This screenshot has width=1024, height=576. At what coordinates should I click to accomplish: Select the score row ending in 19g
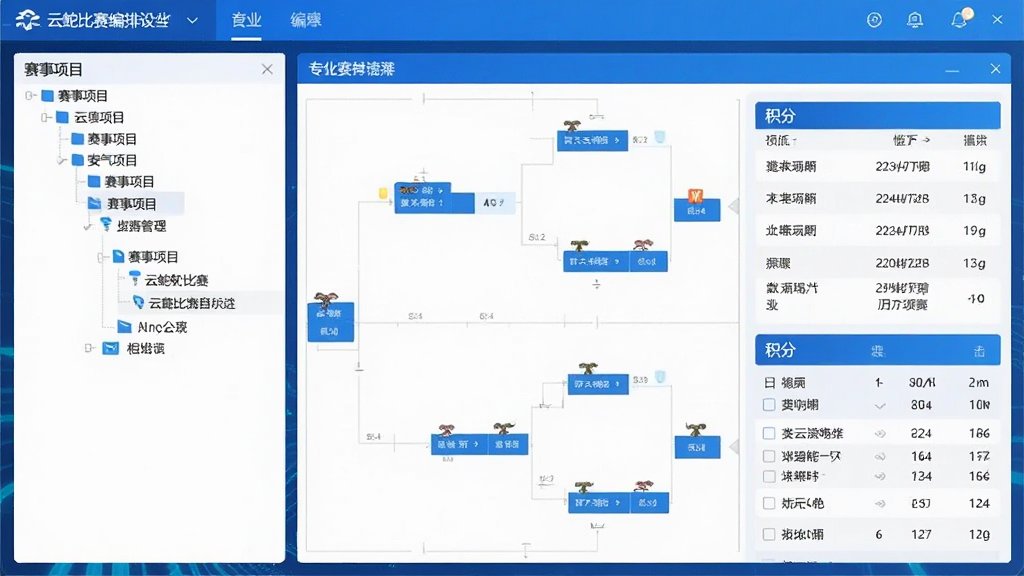pyautogui.click(x=878, y=231)
